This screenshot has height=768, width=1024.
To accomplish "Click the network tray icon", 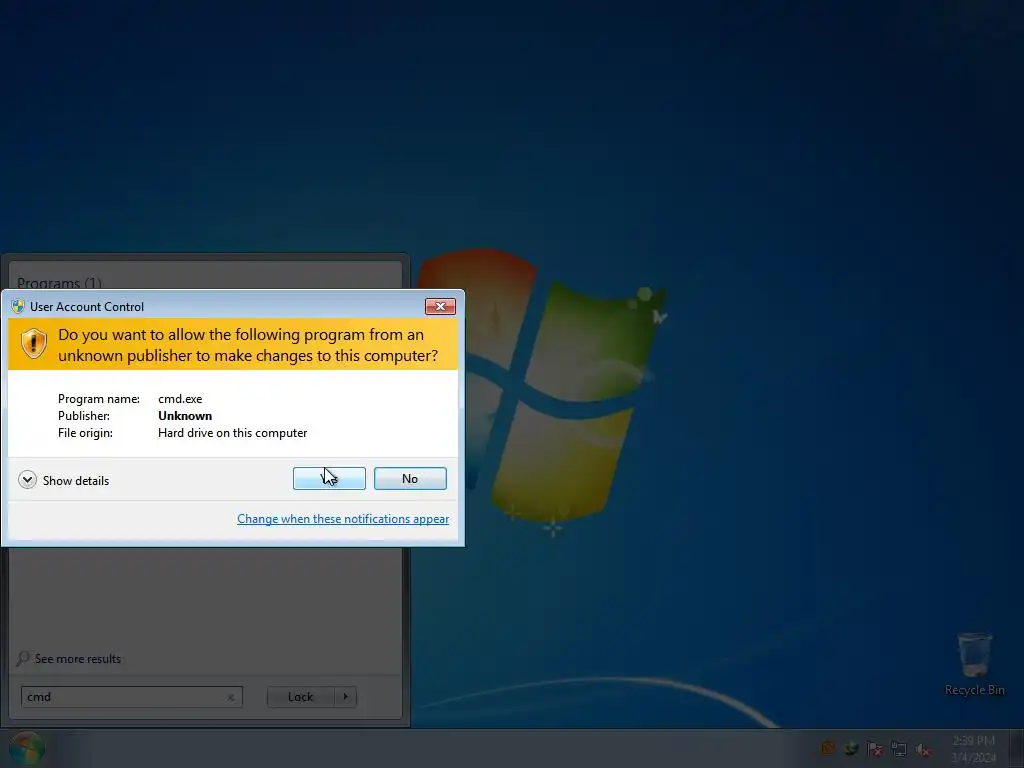I will point(899,748).
